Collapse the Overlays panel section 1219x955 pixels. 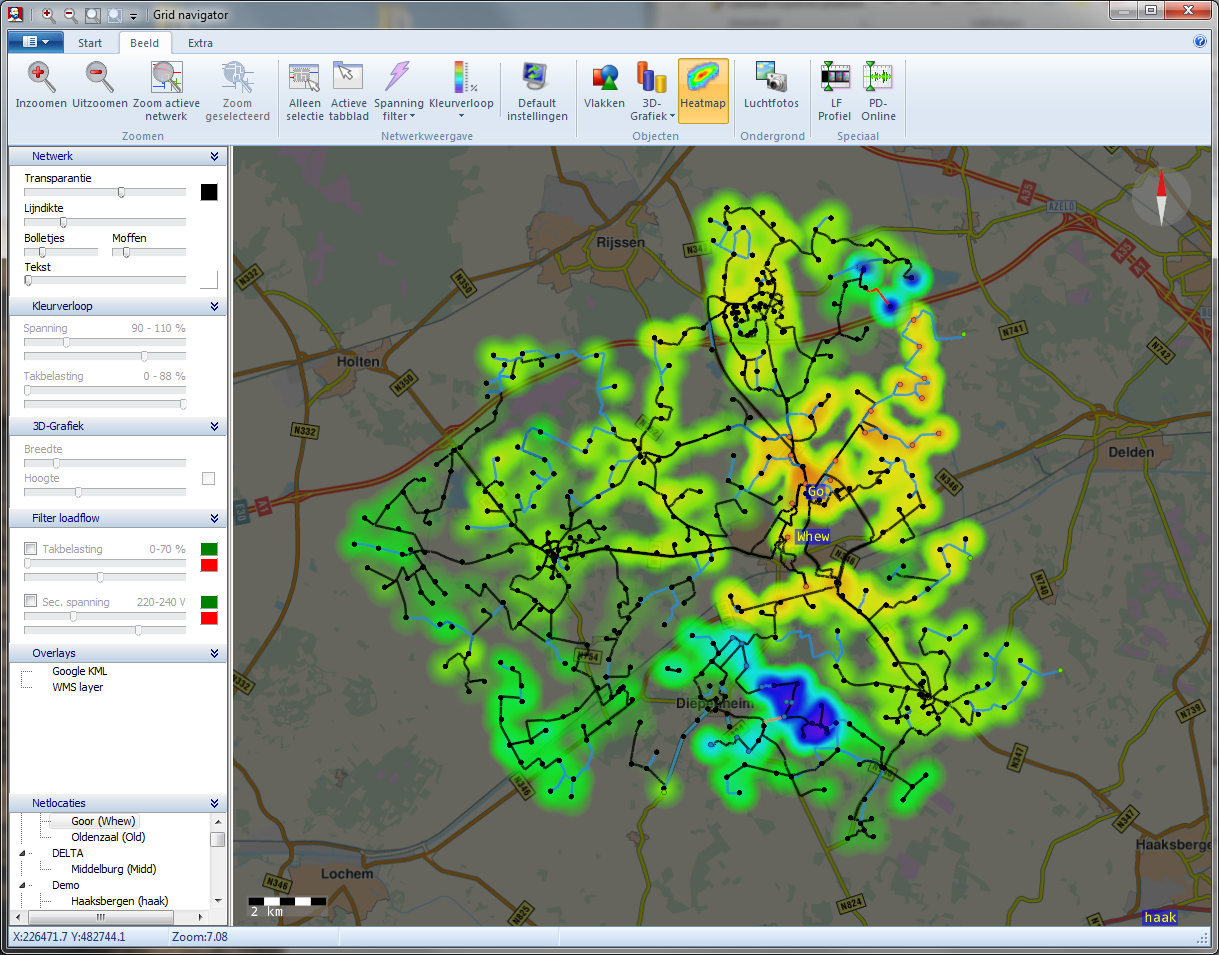214,654
